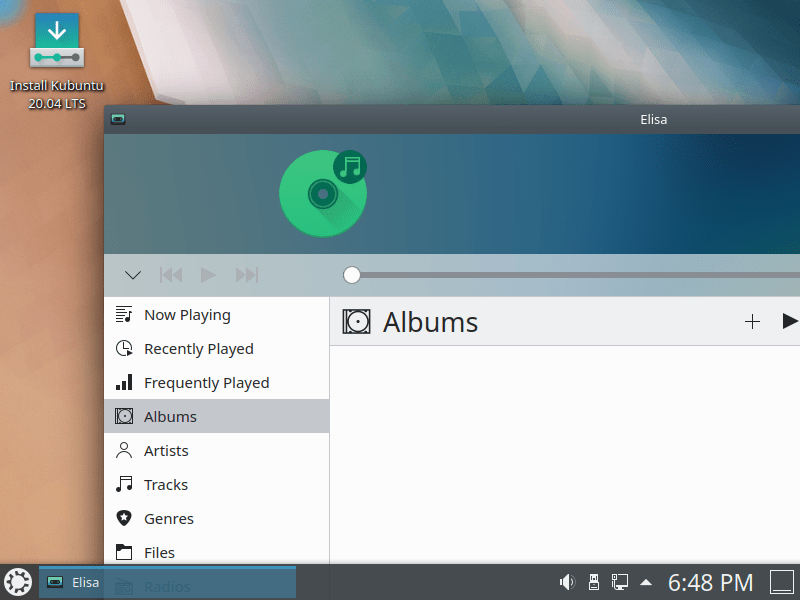Open the Now Playing view
800x600 pixels.
click(x=216, y=315)
